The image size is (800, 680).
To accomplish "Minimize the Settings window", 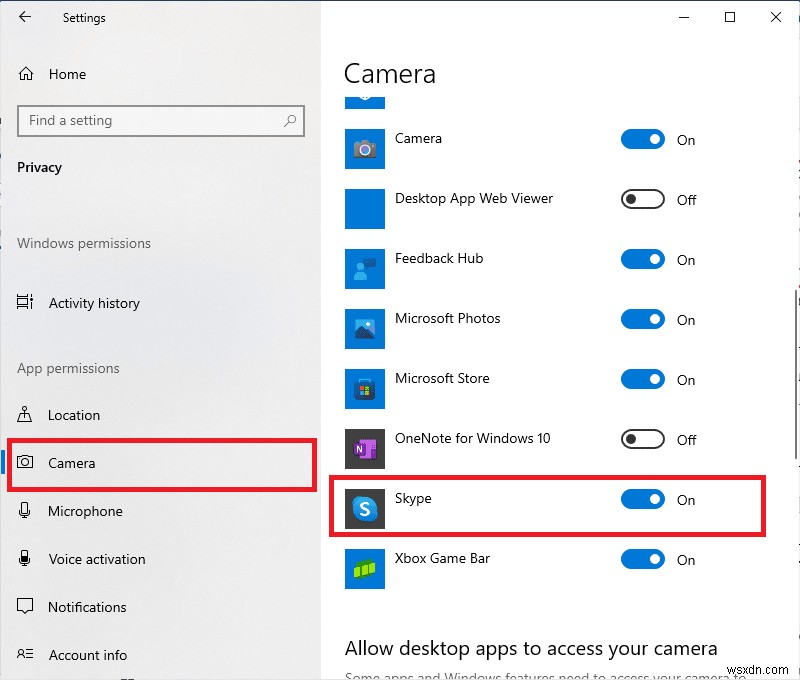I will (684, 17).
